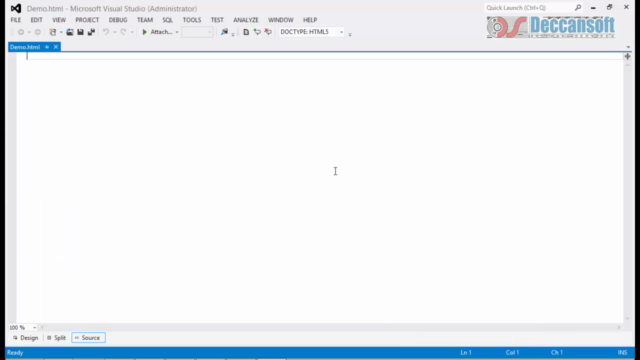Restore down the Visual Studio window
Screen dimensions: 640x360
tap(609, 7)
